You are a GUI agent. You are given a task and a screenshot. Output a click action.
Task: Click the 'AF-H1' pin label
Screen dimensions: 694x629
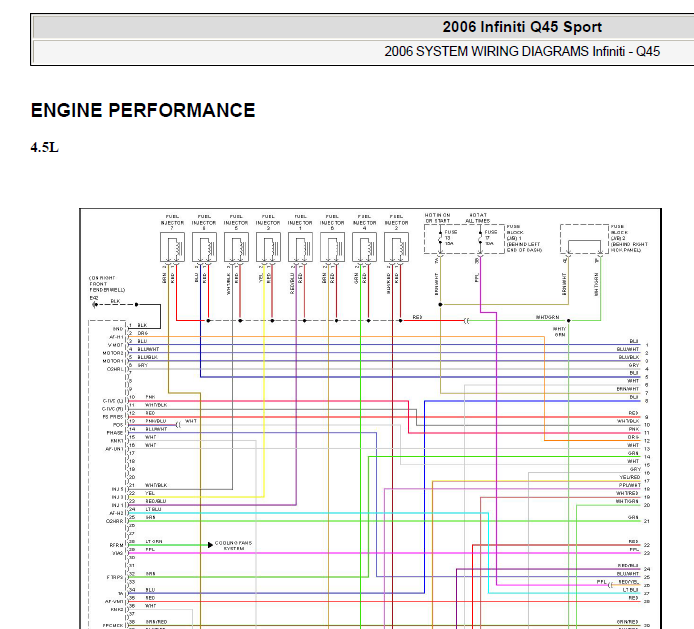point(116,337)
